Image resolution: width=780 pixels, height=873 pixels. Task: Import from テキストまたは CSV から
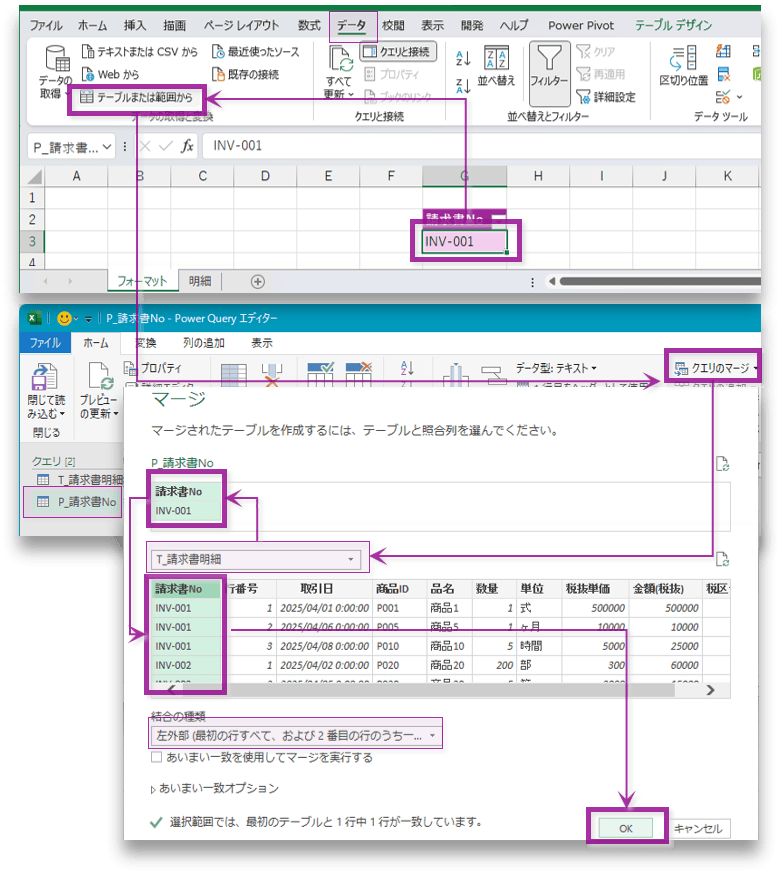click(x=139, y=52)
